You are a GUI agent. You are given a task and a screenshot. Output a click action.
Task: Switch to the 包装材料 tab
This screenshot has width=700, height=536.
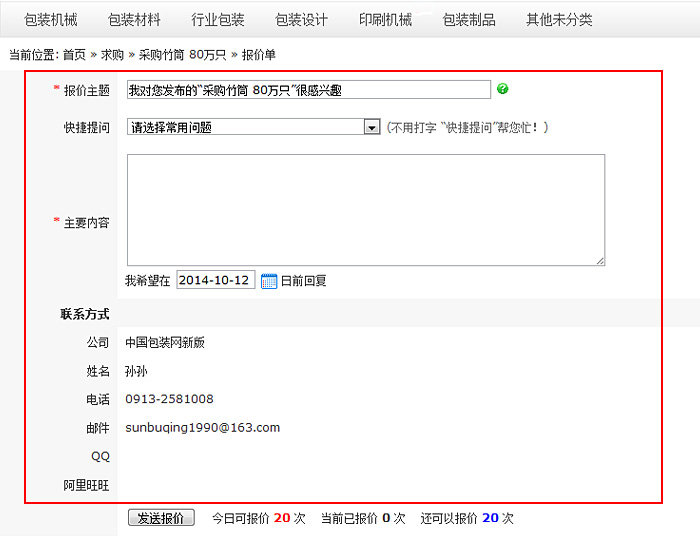(x=134, y=19)
